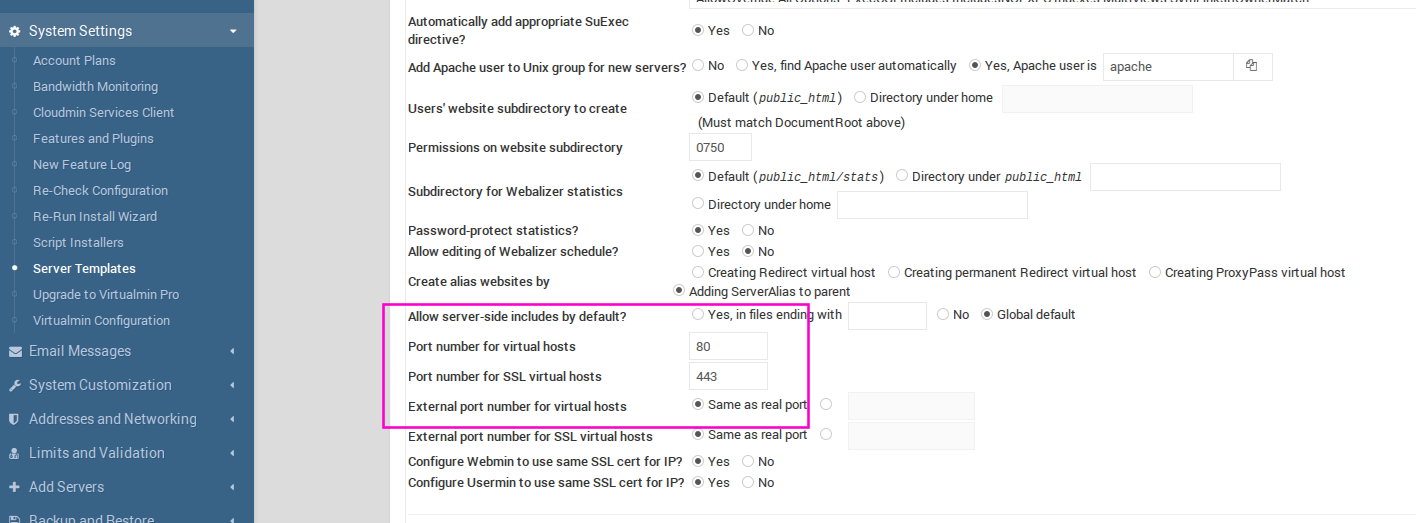This screenshot has width=1416, height=523.
Task: Go to Virtualmin Configuration link
Action: pos(101,320)
